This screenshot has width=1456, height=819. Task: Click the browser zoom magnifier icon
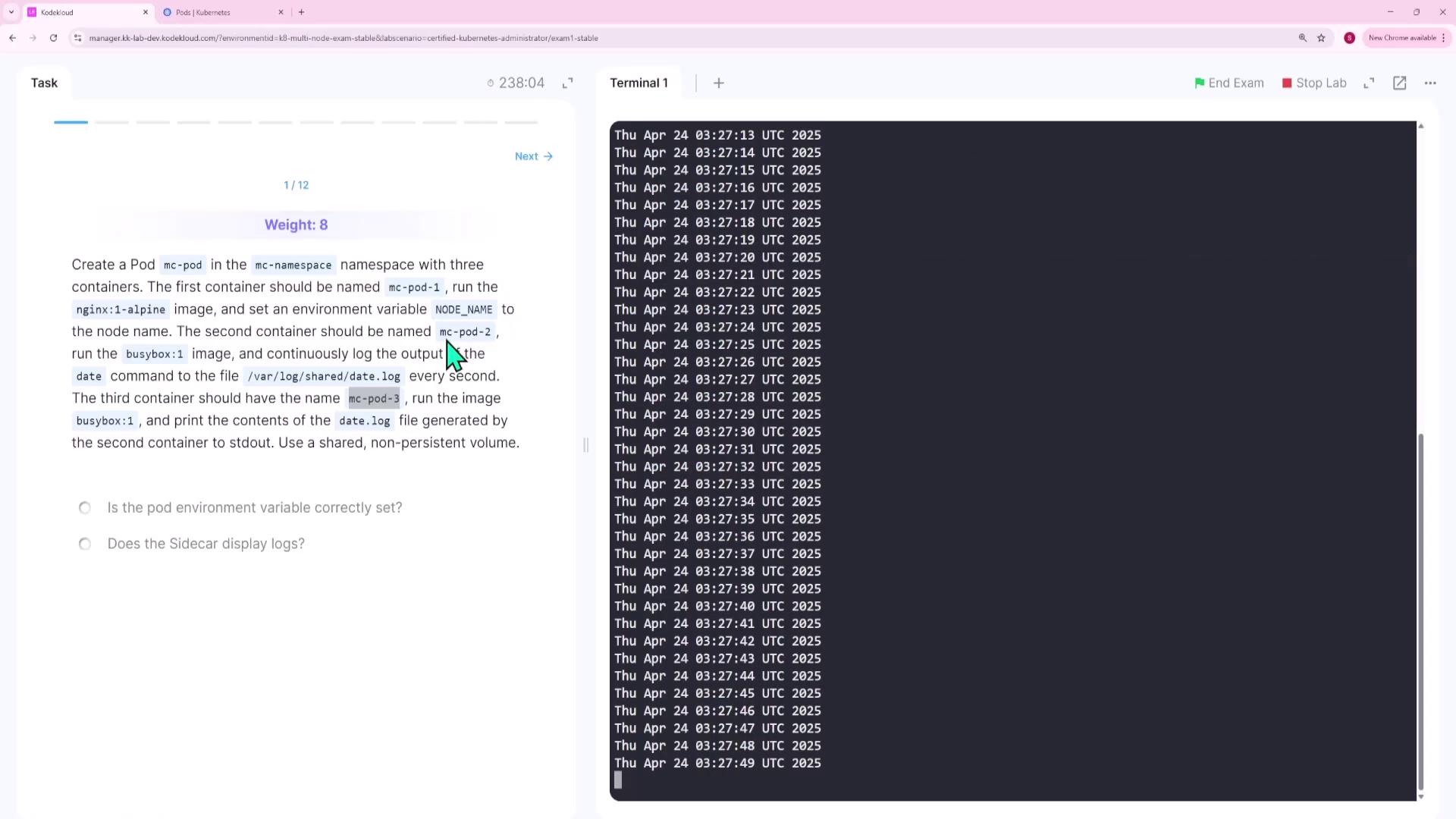(1303, 38)
